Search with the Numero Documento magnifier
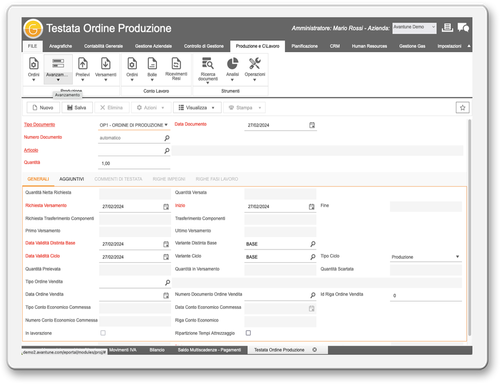 pos(167,138)
